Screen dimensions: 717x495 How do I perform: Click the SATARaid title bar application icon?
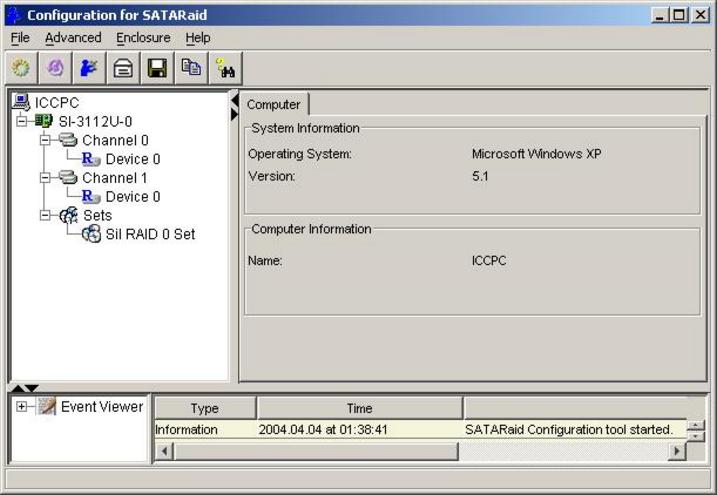point(15,15)
